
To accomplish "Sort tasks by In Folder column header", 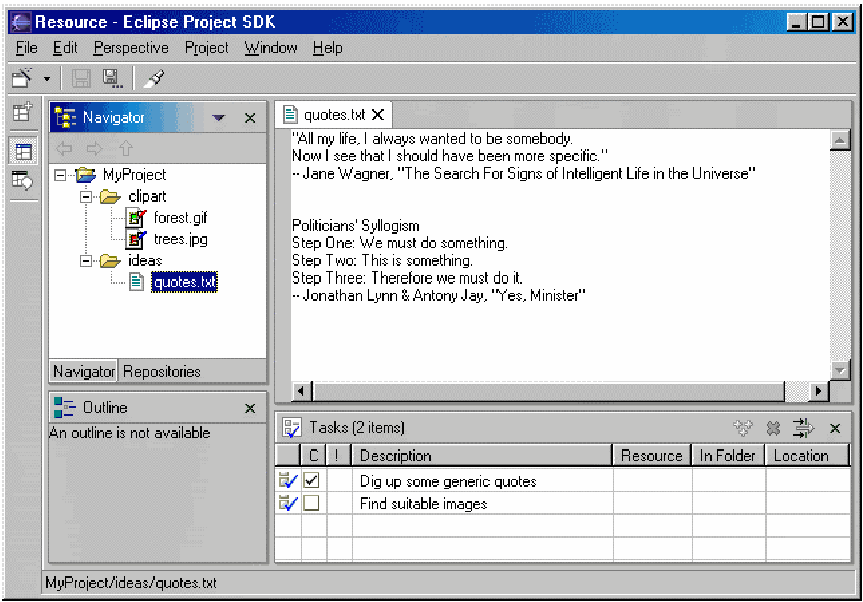I will pyautogui.click(x=728, y=456).
